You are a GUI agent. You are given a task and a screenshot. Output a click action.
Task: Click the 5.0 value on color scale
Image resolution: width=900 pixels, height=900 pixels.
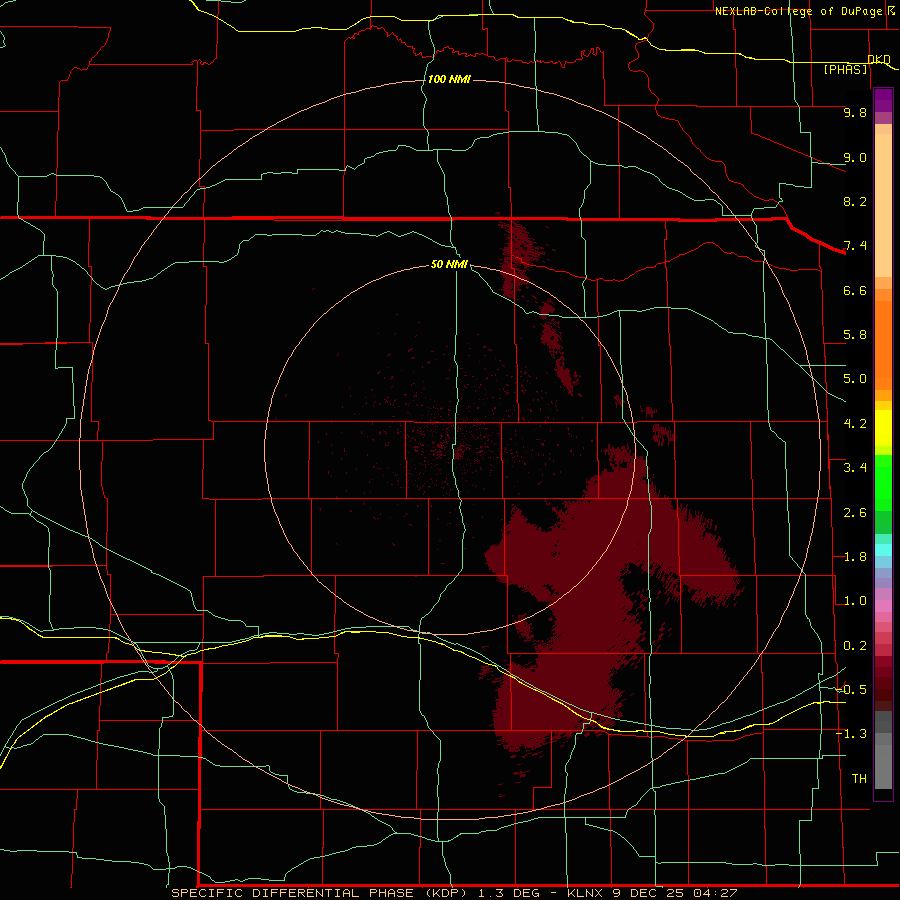[x=855, y=379]
